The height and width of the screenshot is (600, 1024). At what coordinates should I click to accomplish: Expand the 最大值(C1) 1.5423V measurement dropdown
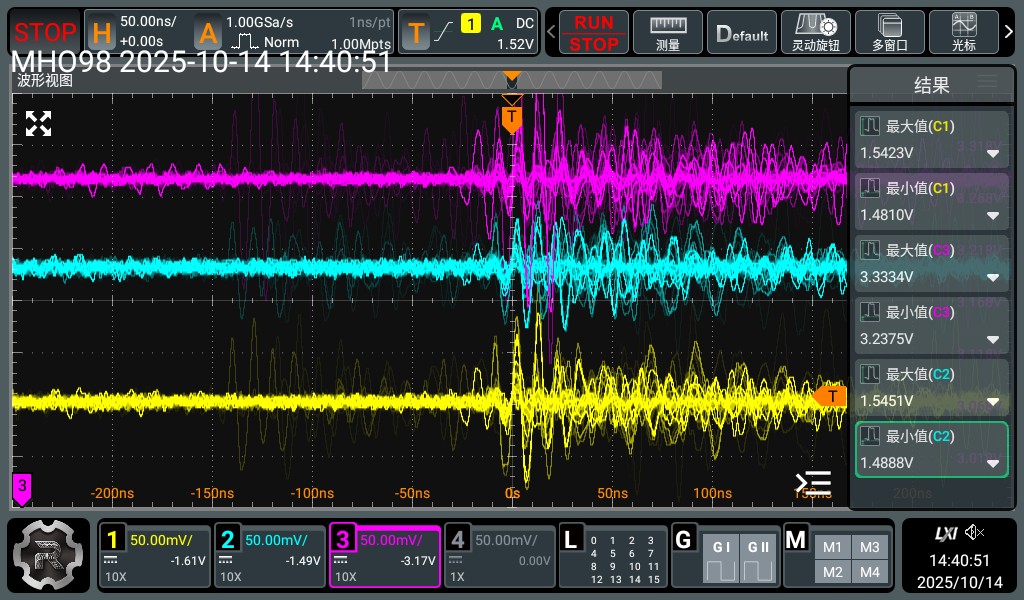pyautogui.click(x=993, y=154)
